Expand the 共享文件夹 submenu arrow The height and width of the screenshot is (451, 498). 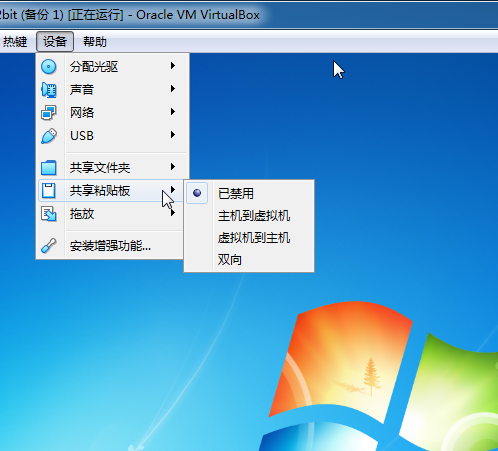click(173, 167)
